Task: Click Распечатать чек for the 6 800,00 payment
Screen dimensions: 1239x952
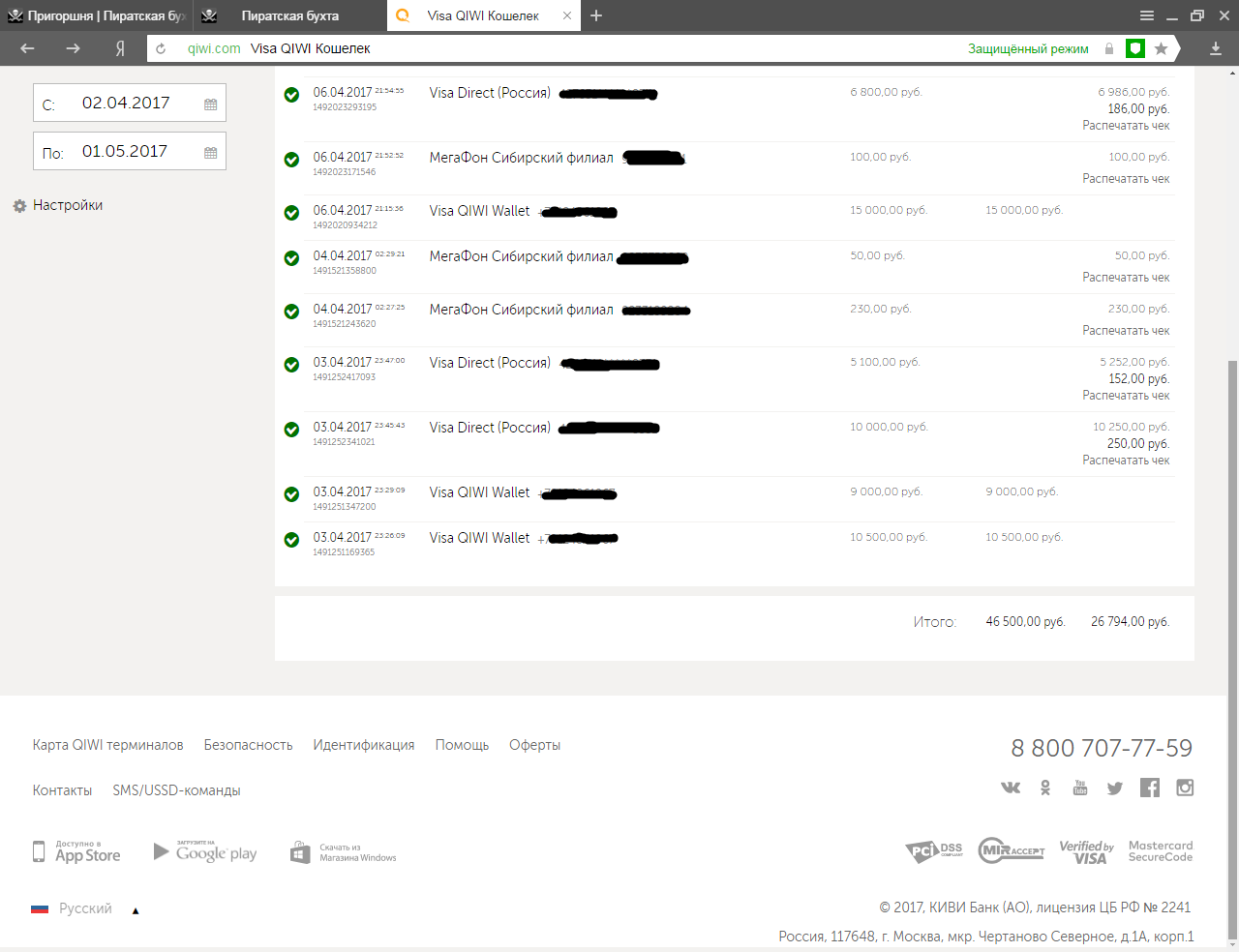Action: [1126, 126]
